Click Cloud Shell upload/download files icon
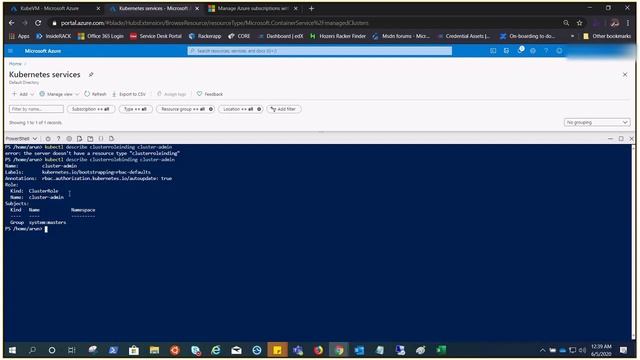The width and height of the screenshot is (640, 360). pos(80,139)
